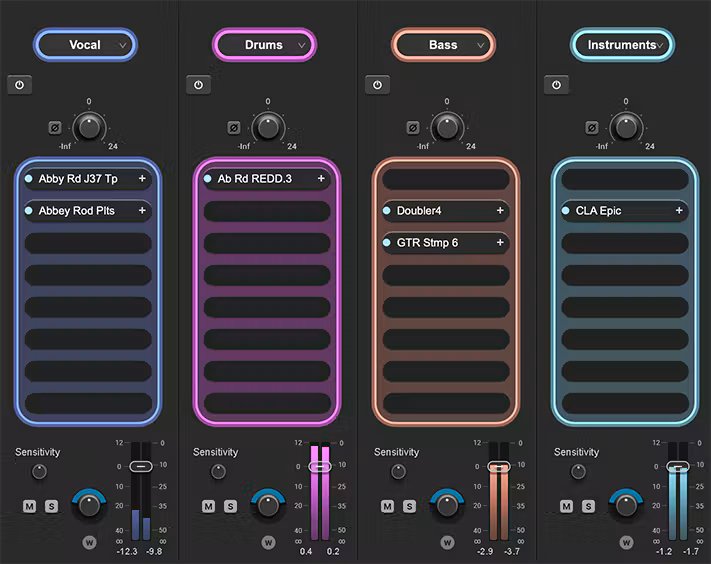Click the Bass input gain knob
This screenshot has width=711, height=564.
(x=447, y=127)
